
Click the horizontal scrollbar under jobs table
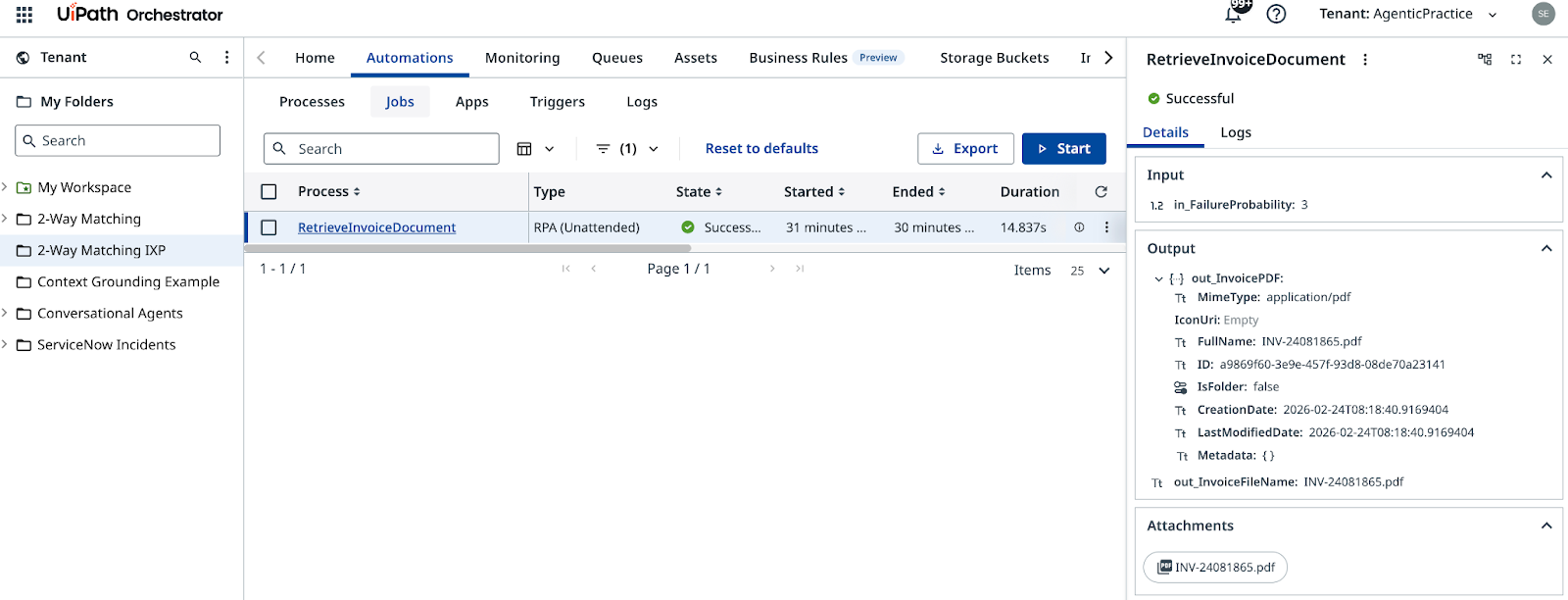pyautogui.click(x=468, y=249)
